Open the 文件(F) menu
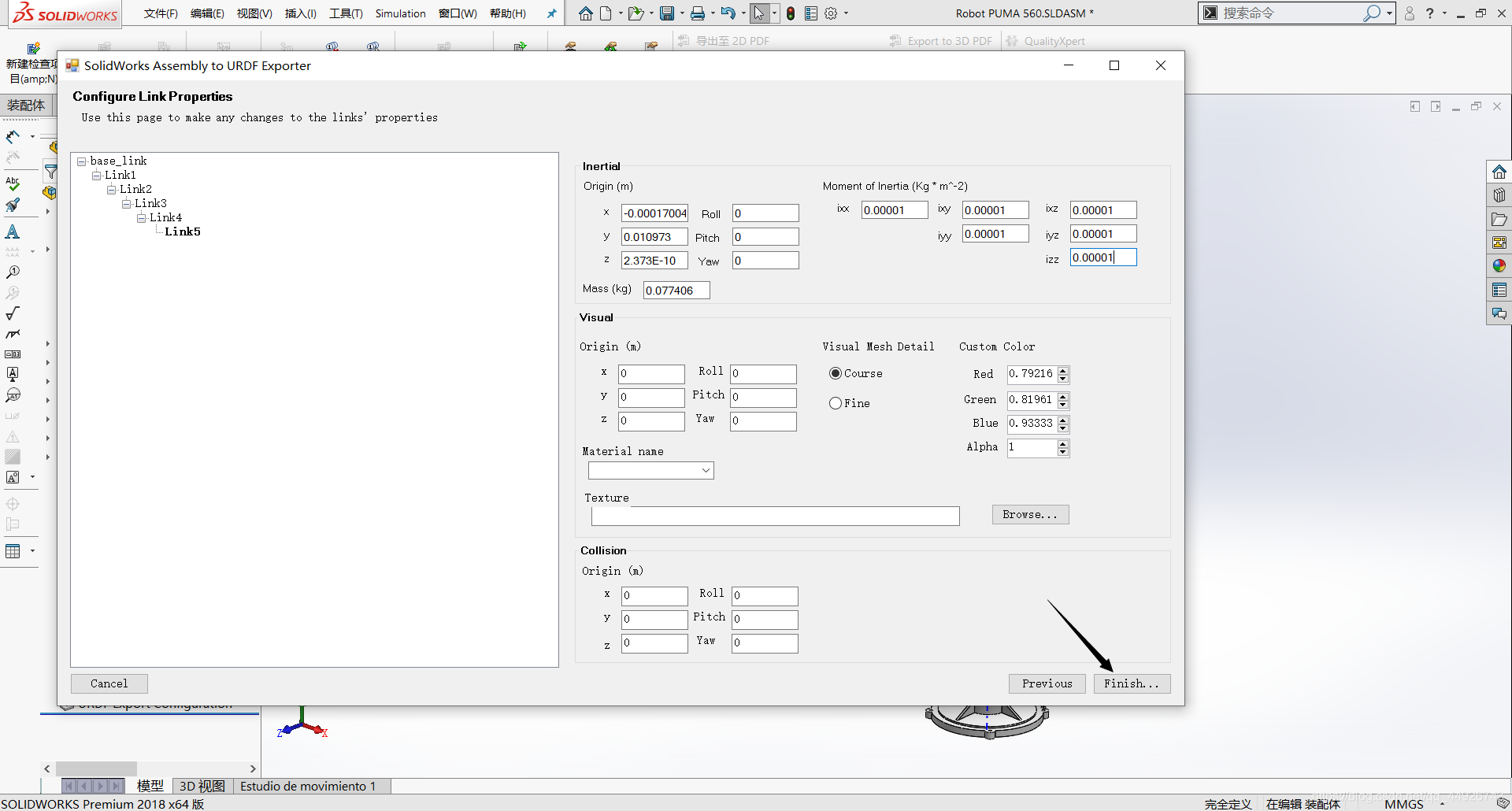This screenshot has width=1512, height=811. pos(161,13)
